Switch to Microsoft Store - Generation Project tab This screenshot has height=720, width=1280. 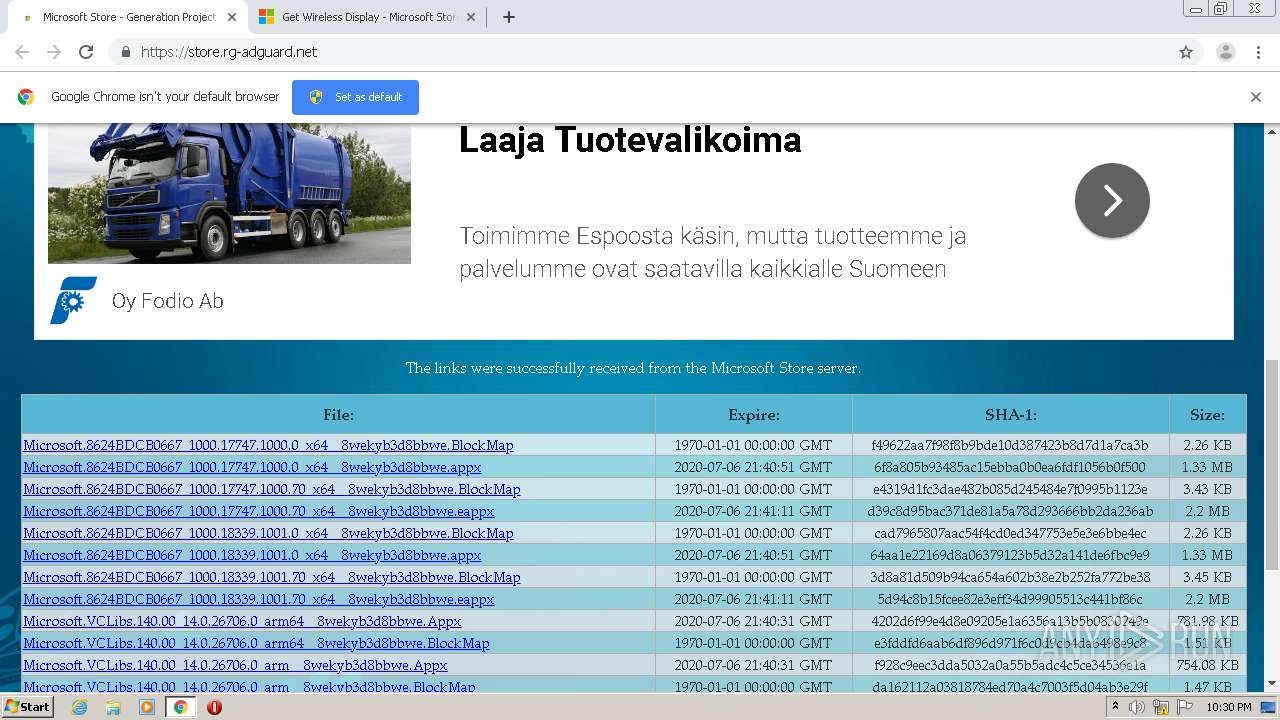click(129, 17)
